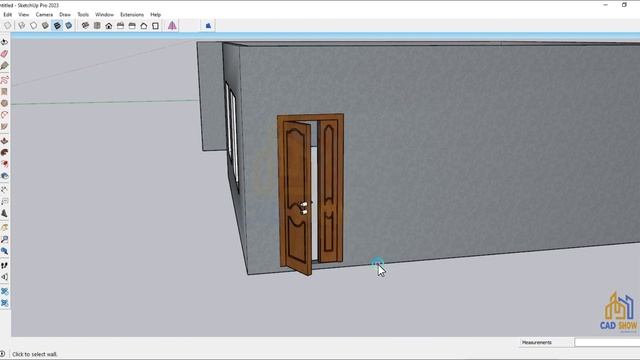Screen dimensions: 640x360
Task: Click inside the Measurements input box
Action: point(607,342)
